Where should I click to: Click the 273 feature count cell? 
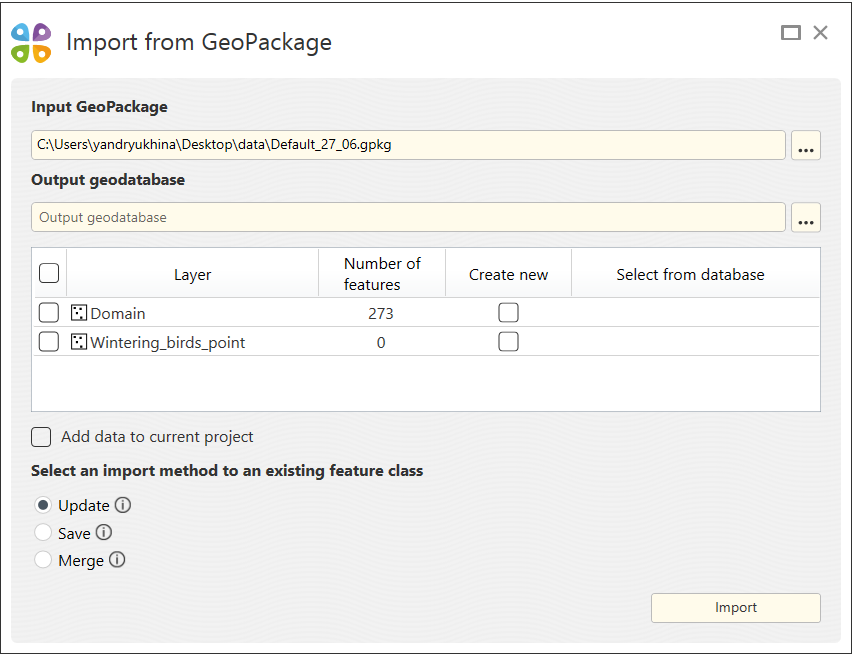(381, 313)
